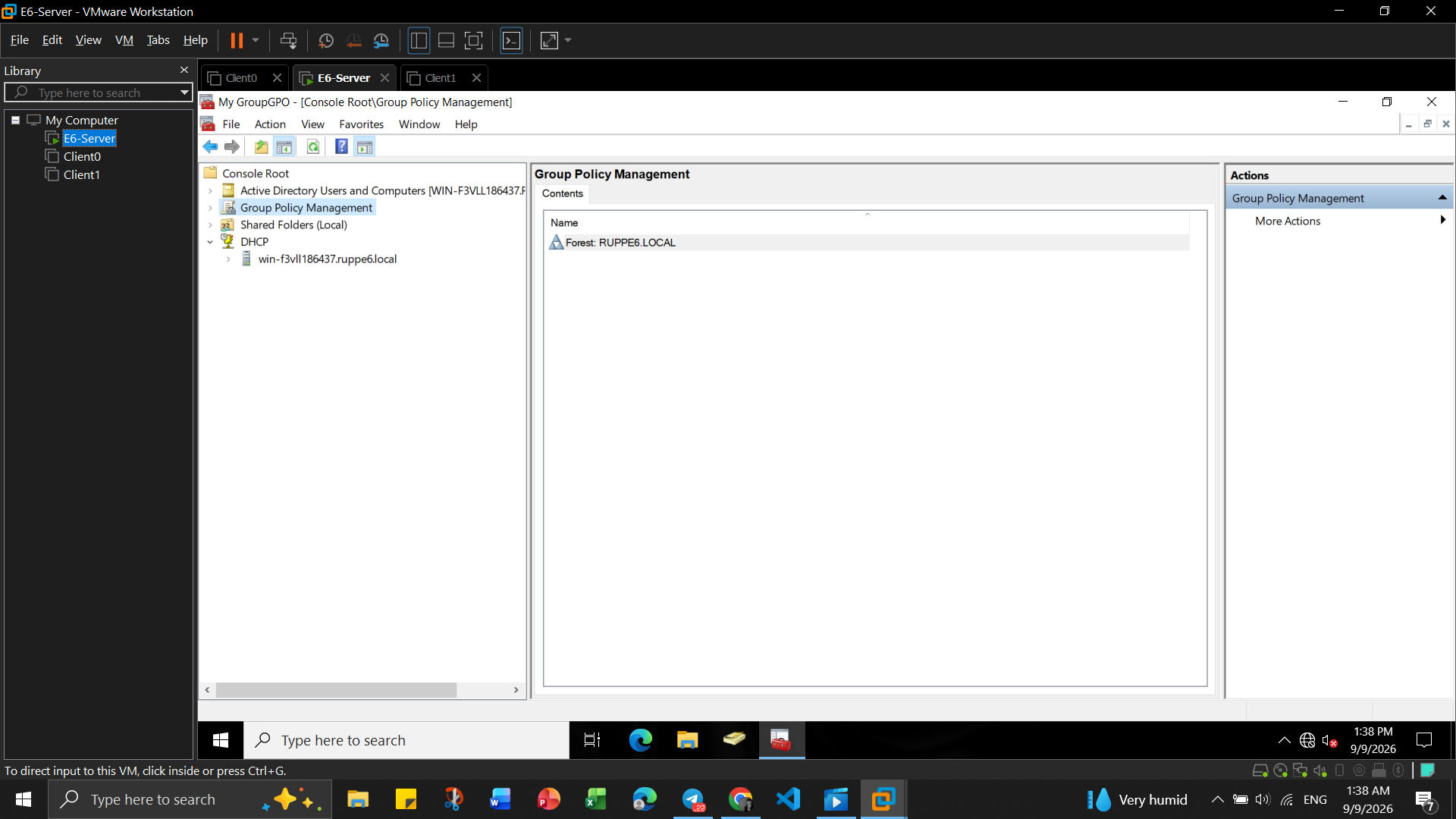Click the MMC Back arrow toolbar icon

coord(210,147)
